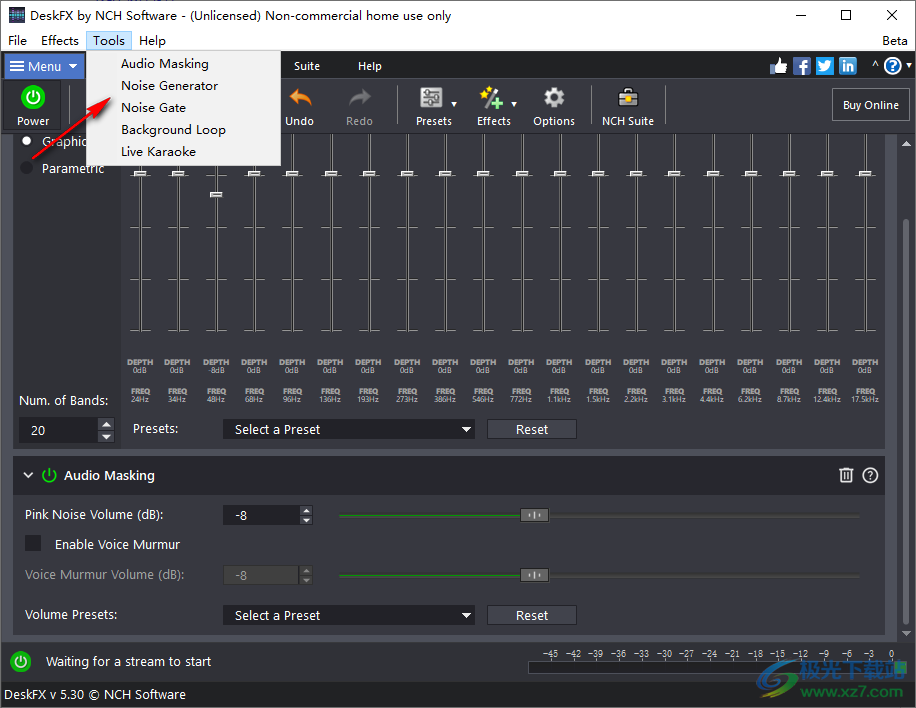Collapse the Audio Masking section
The width and height of the screenshot is (916, 708).
(28, 475)
